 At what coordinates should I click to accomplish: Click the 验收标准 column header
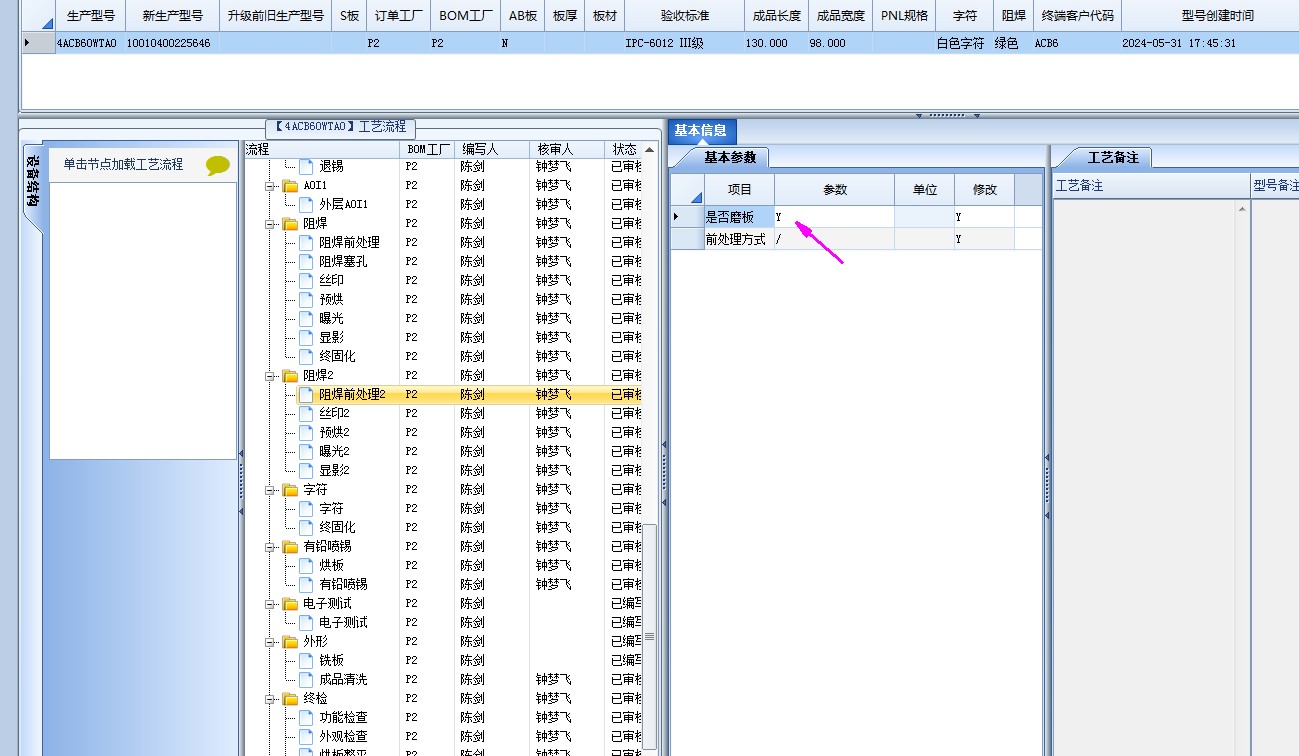point(685,16)
